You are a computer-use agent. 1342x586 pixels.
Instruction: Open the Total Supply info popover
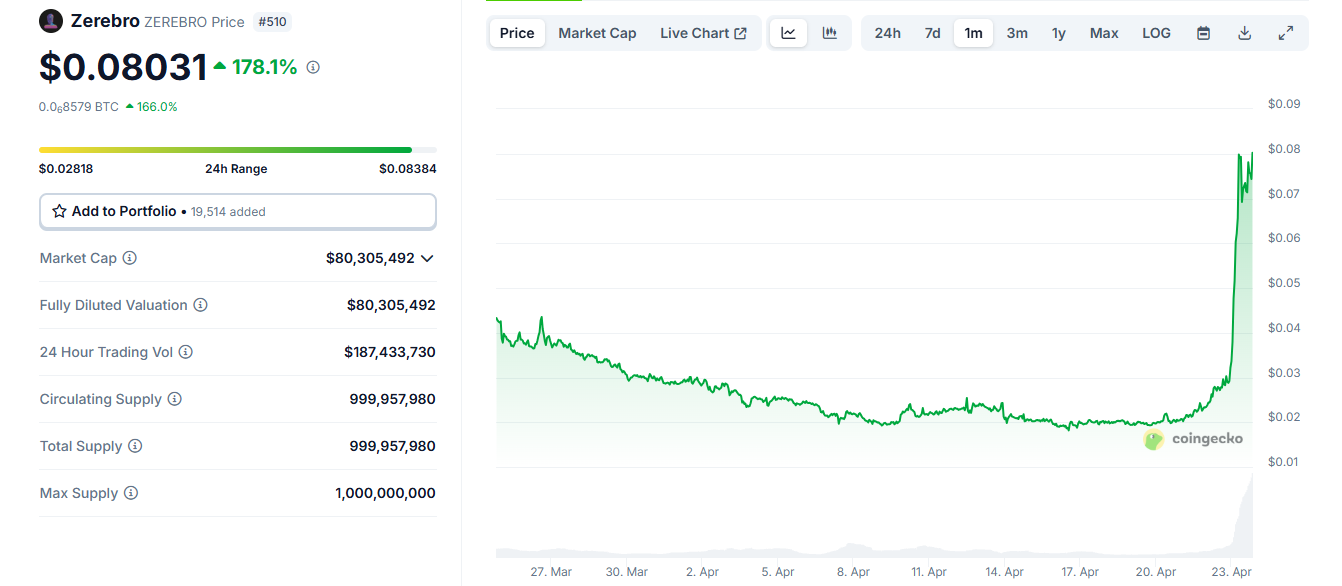136,446
